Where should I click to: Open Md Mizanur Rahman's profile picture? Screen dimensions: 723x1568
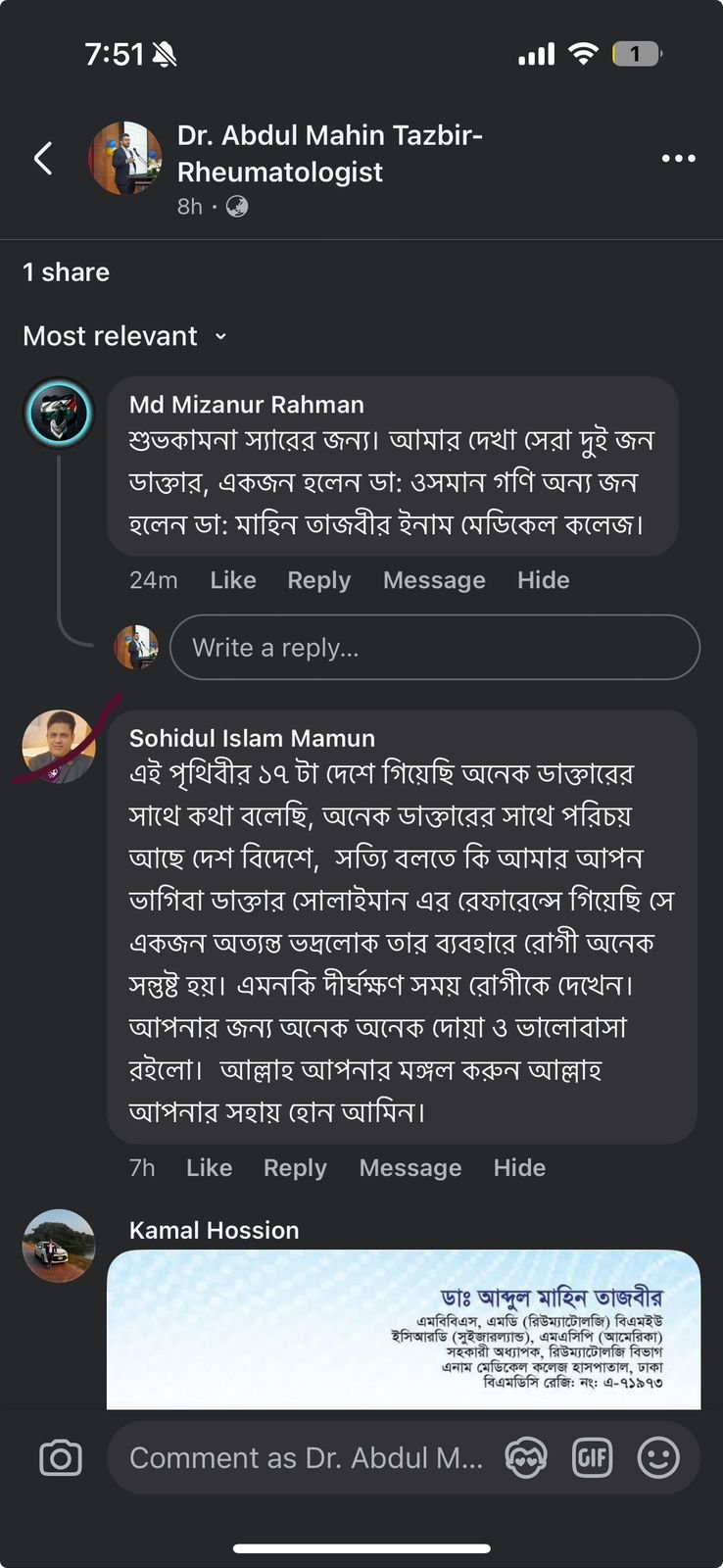tap(59, 414)
